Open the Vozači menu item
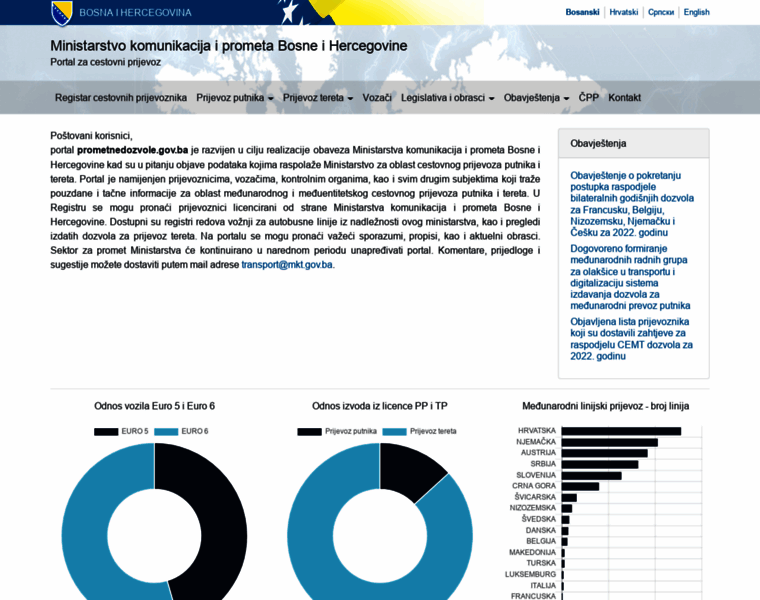This screenshot has height=600, width=760. (377, 97)
